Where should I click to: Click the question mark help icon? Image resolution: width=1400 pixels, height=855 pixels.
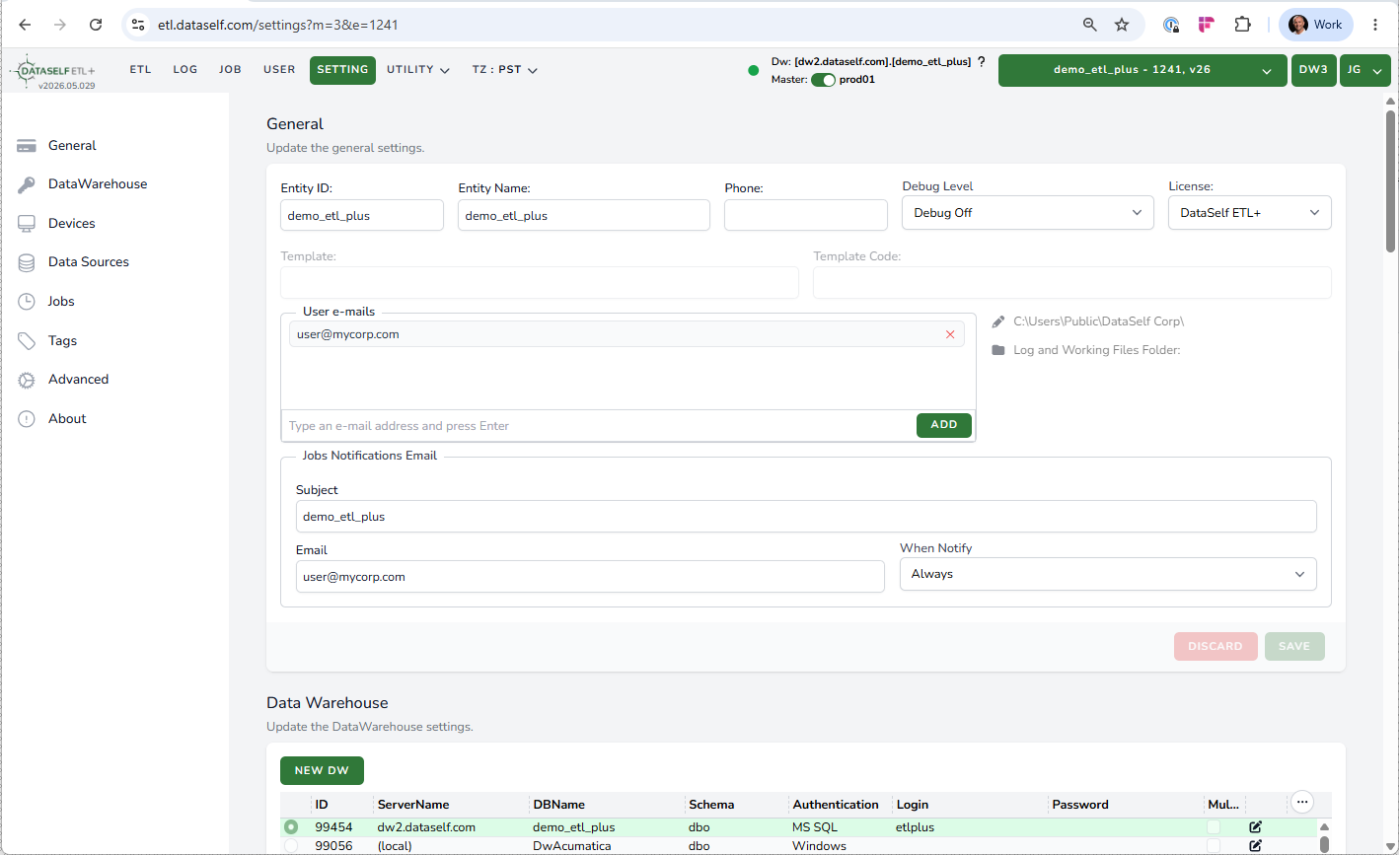coord(981,61)
